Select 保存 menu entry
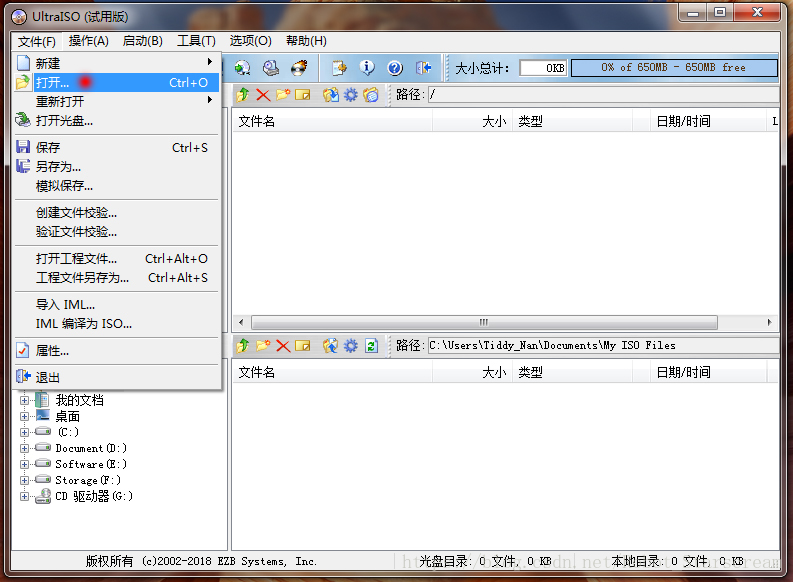The width and height of the screenshot is (793, 582). click(x=117, y=147)
